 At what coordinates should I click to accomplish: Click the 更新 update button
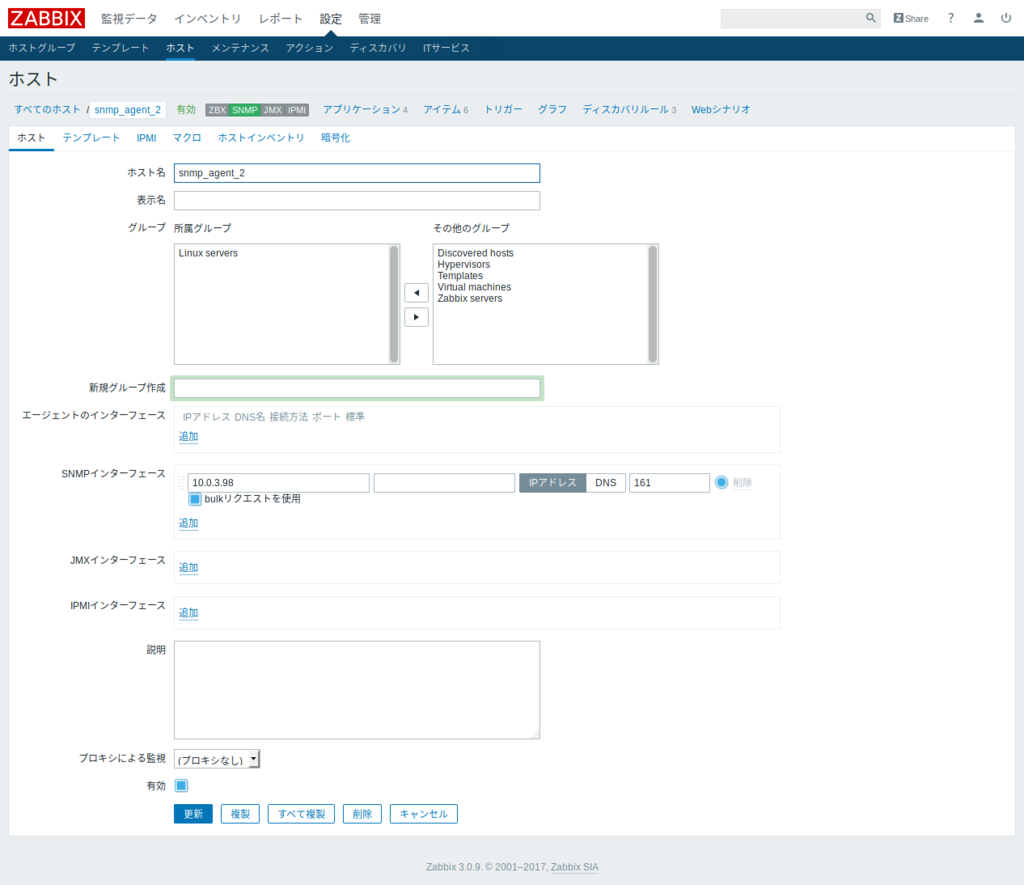pyautogui.click(x=193, y=814)
